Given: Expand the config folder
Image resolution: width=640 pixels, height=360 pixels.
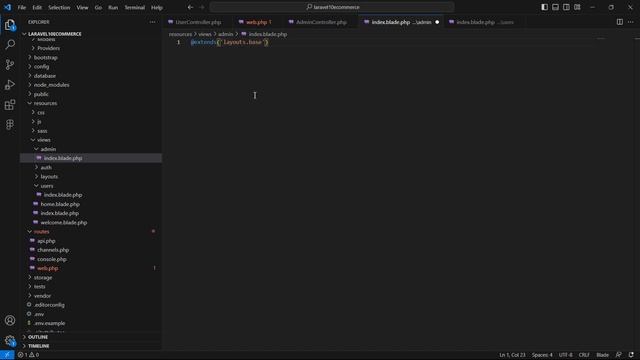Looking at the screenshot, I should point(41,67).
